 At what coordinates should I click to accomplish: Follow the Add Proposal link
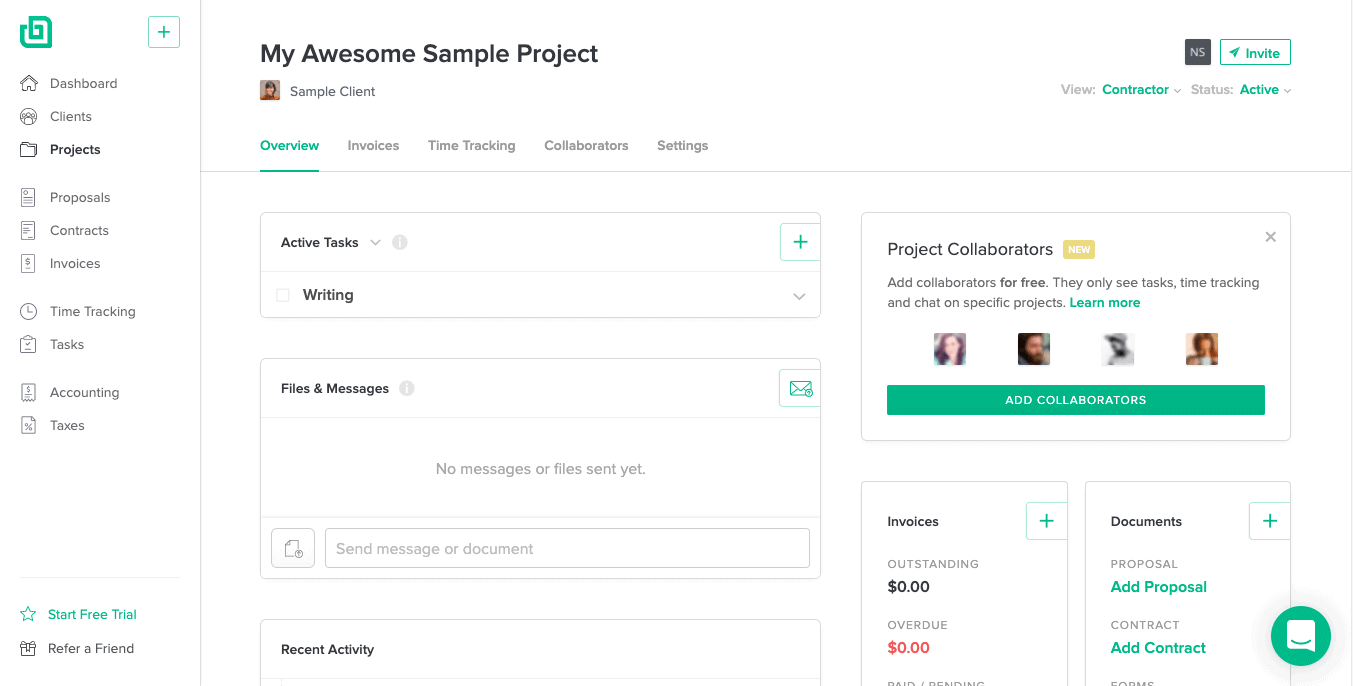(x=1159, y=587)
